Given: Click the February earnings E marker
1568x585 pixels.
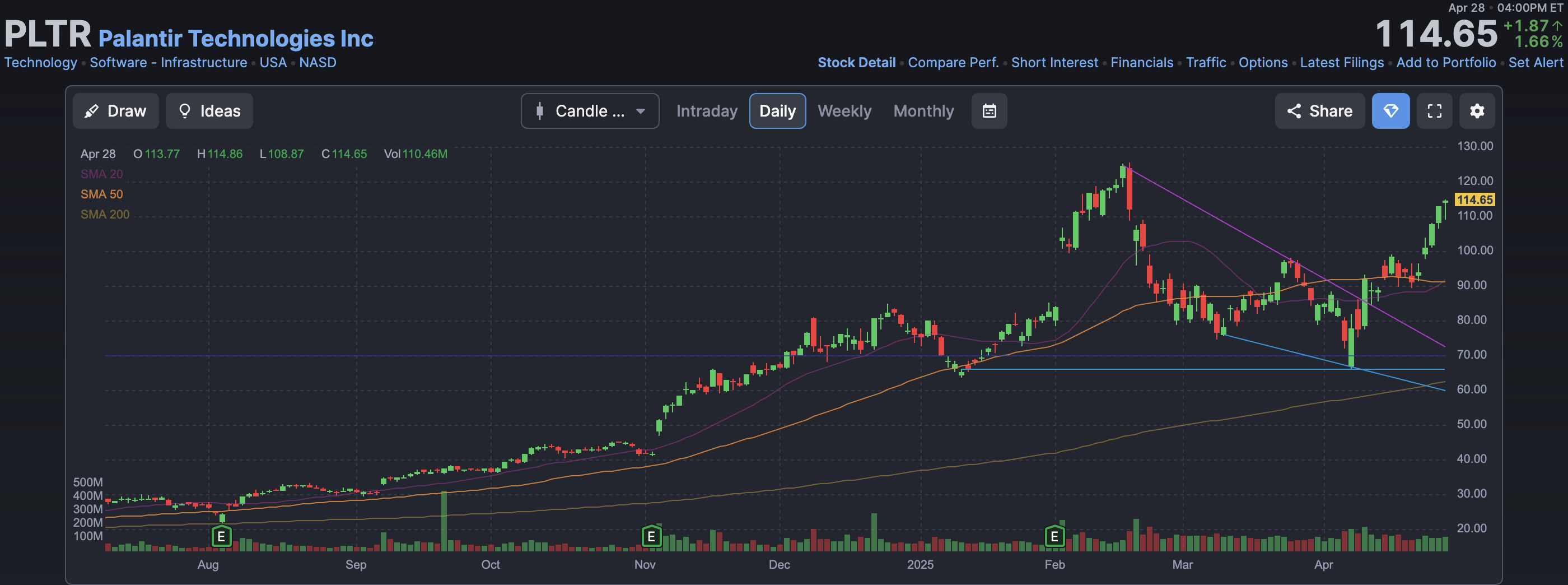Looking at the screenshot, I should tap(1054, 537).
